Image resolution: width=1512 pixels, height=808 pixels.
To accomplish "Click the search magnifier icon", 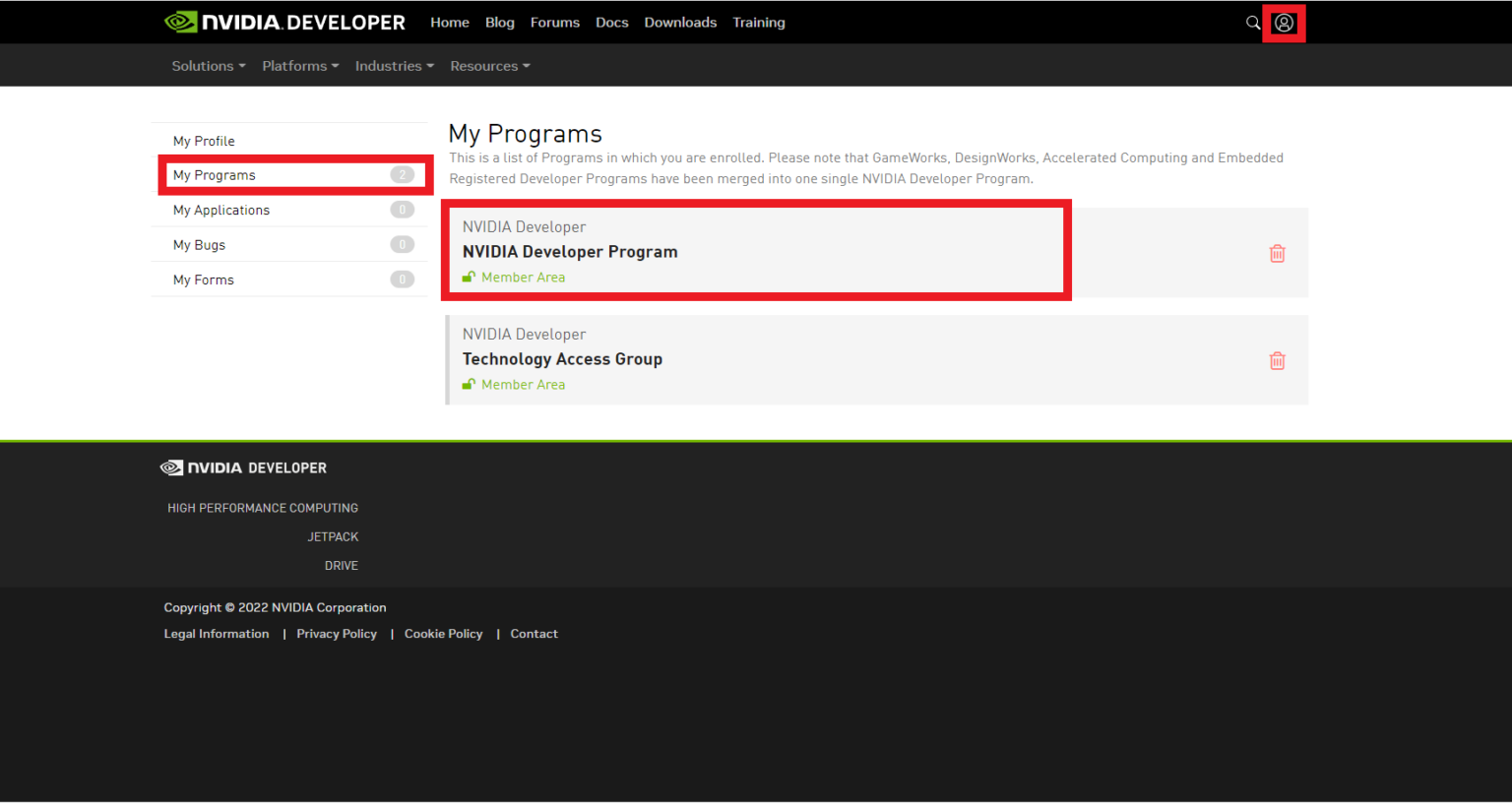I will (x=1252, y=23).
